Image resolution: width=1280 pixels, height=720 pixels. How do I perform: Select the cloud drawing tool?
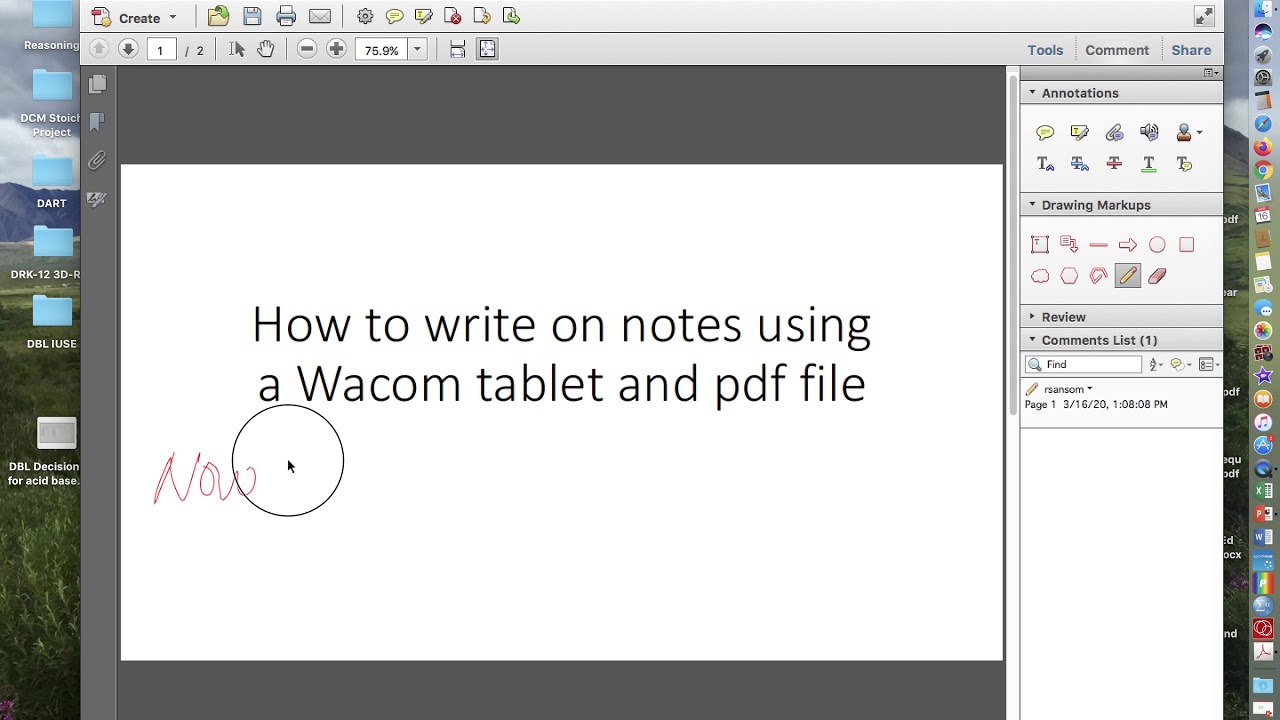1040,276
